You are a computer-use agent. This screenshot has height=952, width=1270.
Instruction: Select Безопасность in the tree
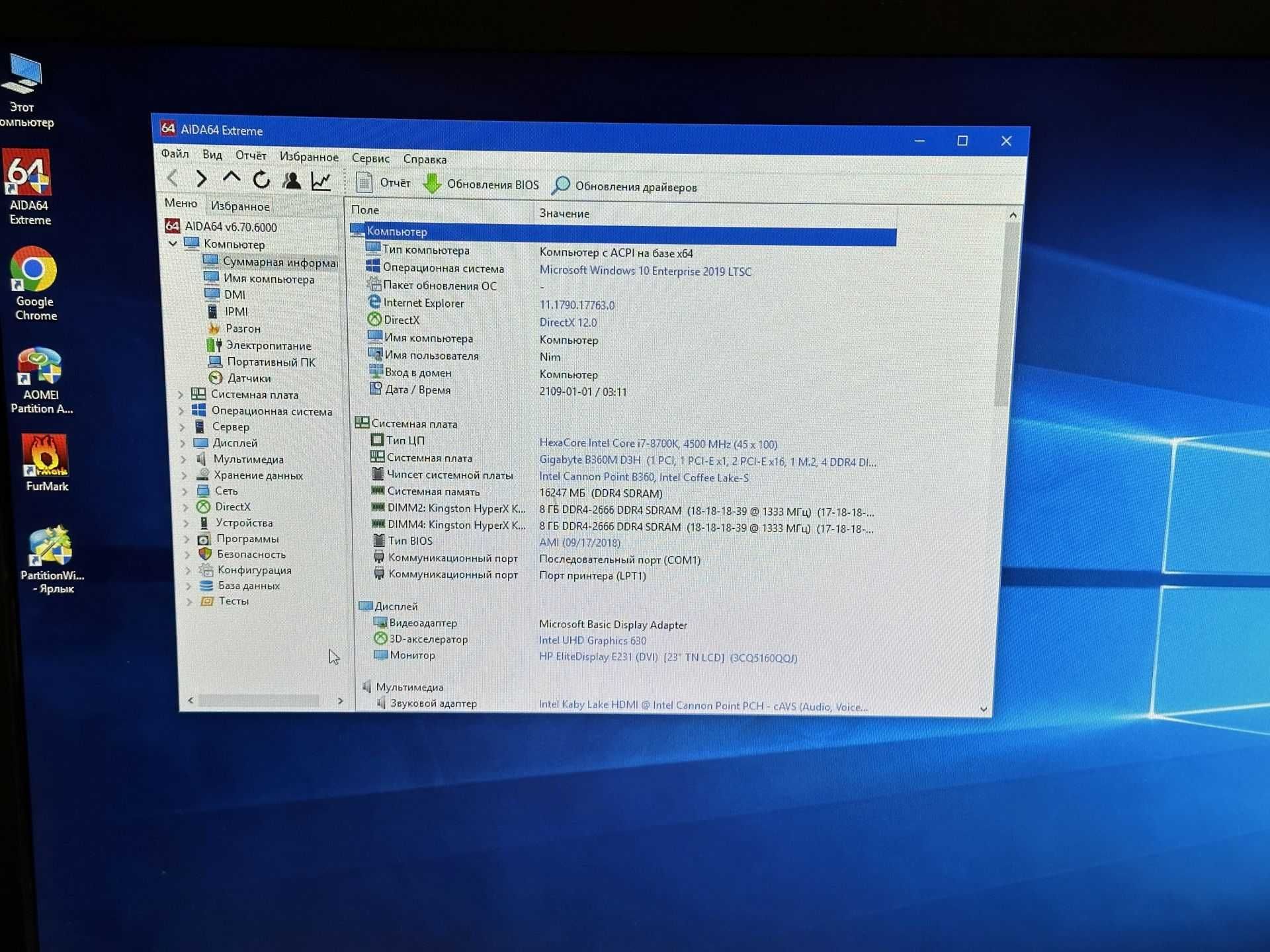coord(242,554)
